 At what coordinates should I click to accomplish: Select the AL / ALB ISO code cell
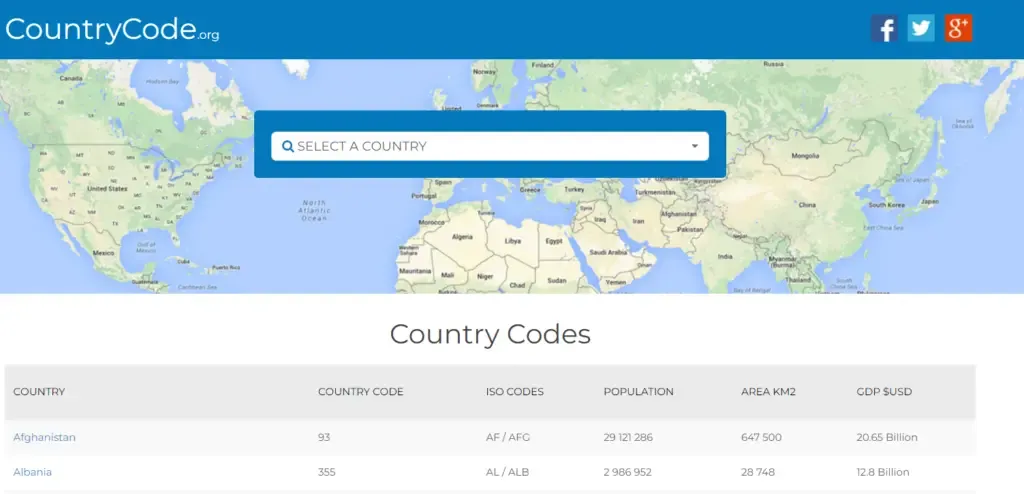[x=507, y=472]
